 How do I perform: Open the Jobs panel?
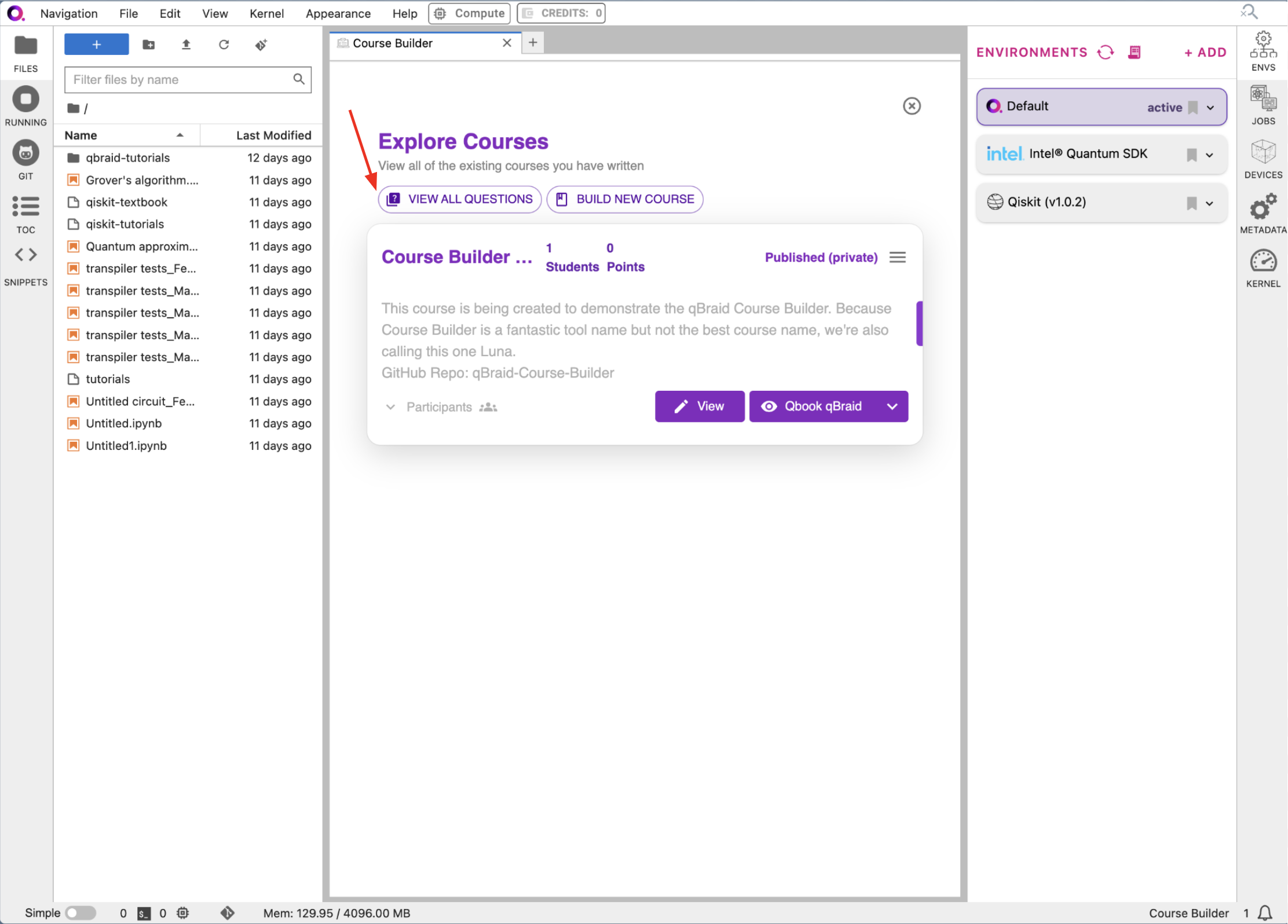[1263, 105]
